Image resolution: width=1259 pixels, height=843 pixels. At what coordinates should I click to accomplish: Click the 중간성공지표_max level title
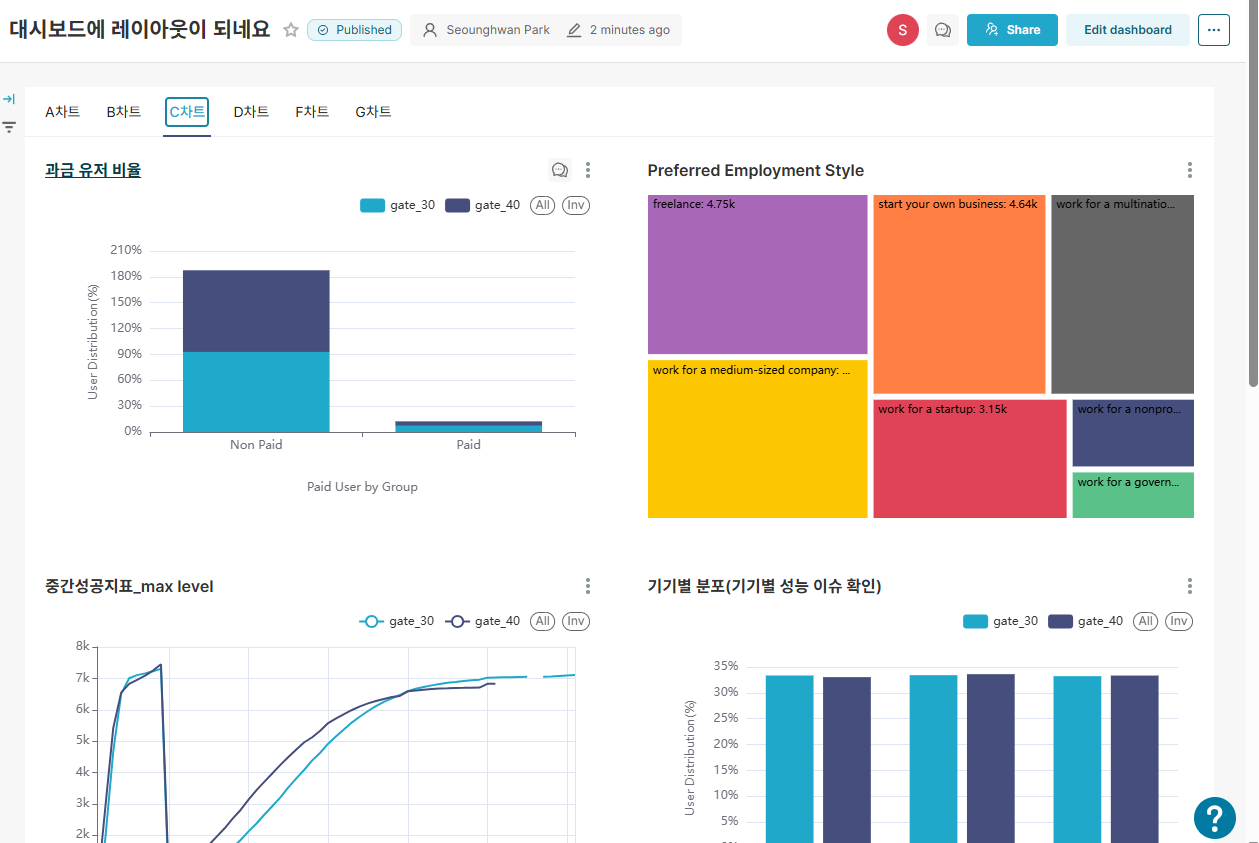[x=129, y=586]
